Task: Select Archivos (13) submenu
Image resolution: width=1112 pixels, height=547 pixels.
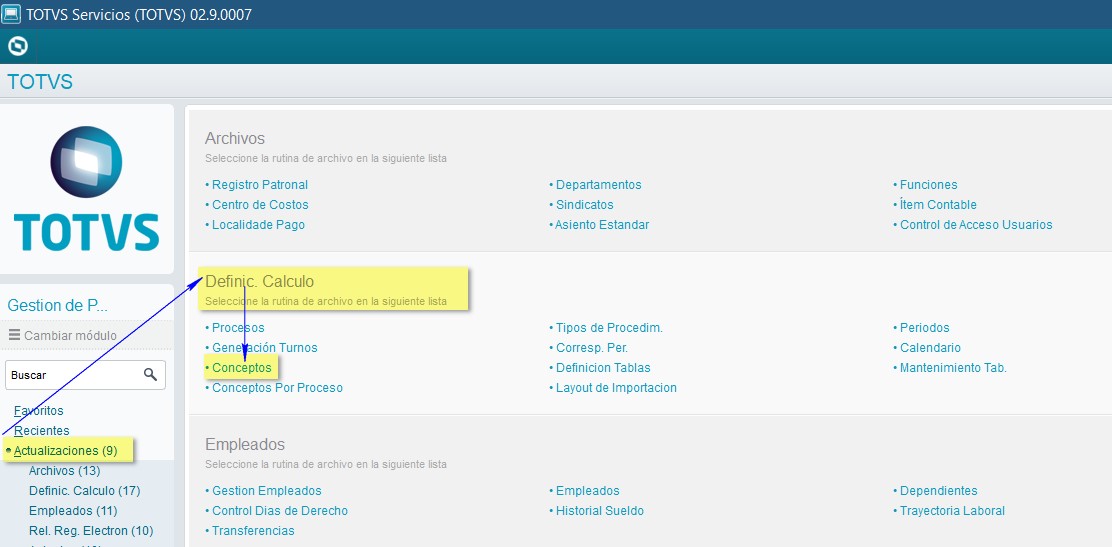Action: (x=65, y=470)
